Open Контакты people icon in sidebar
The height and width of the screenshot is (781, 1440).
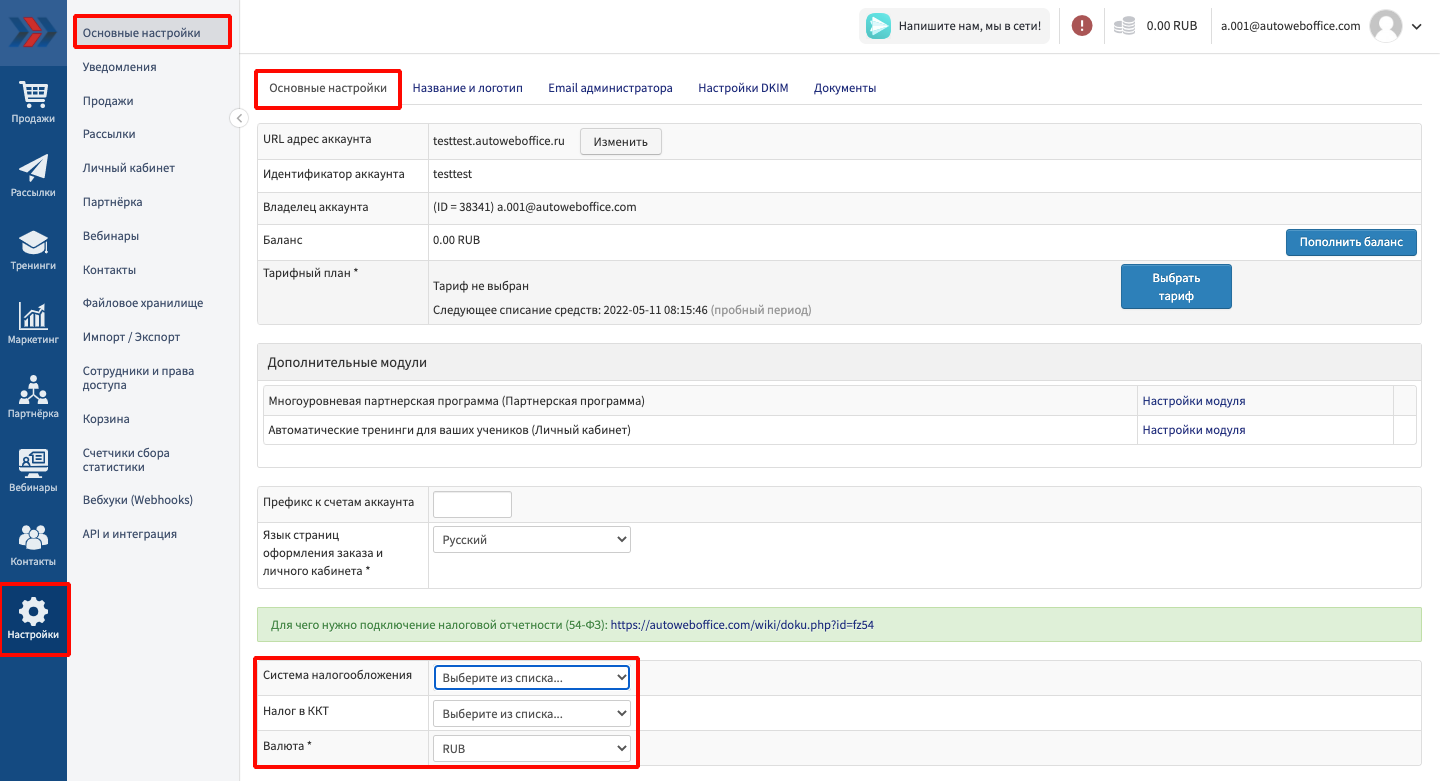point(33,538)
